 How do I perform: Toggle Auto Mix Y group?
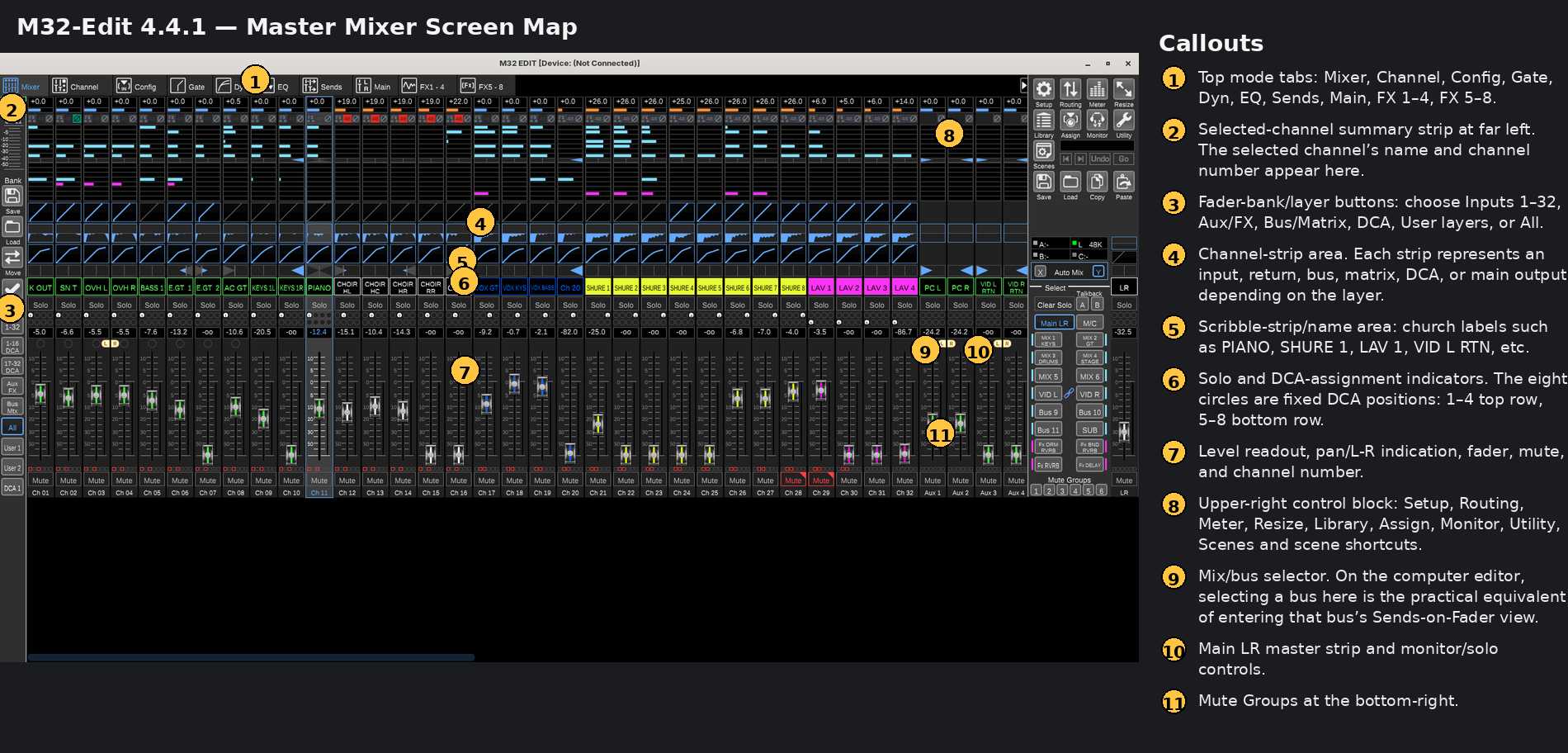tap(1098, 272)
